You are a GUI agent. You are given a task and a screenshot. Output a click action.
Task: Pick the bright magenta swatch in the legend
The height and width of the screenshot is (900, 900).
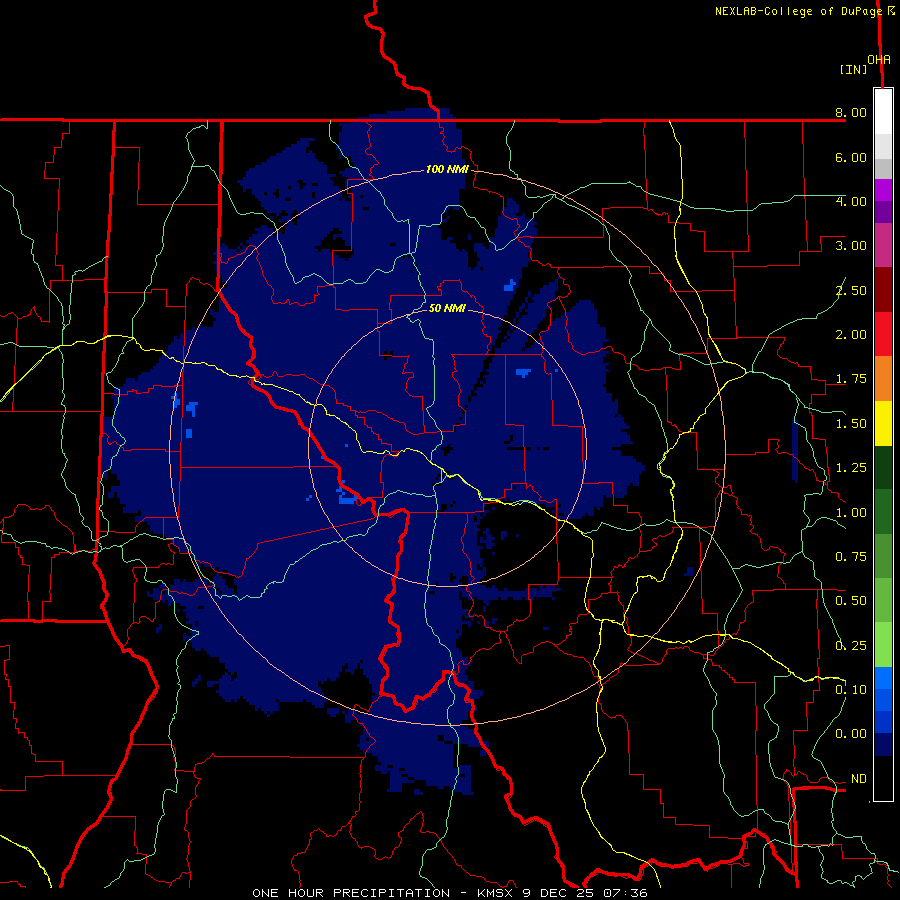(883, 190)
